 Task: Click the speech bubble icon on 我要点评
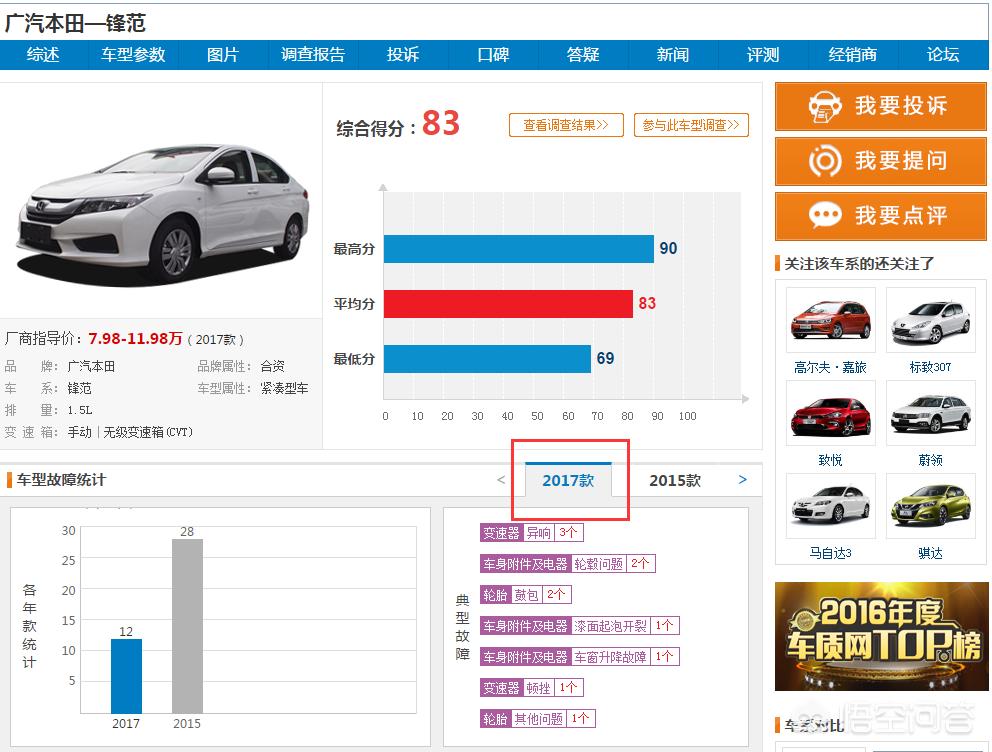click(825, 215)
